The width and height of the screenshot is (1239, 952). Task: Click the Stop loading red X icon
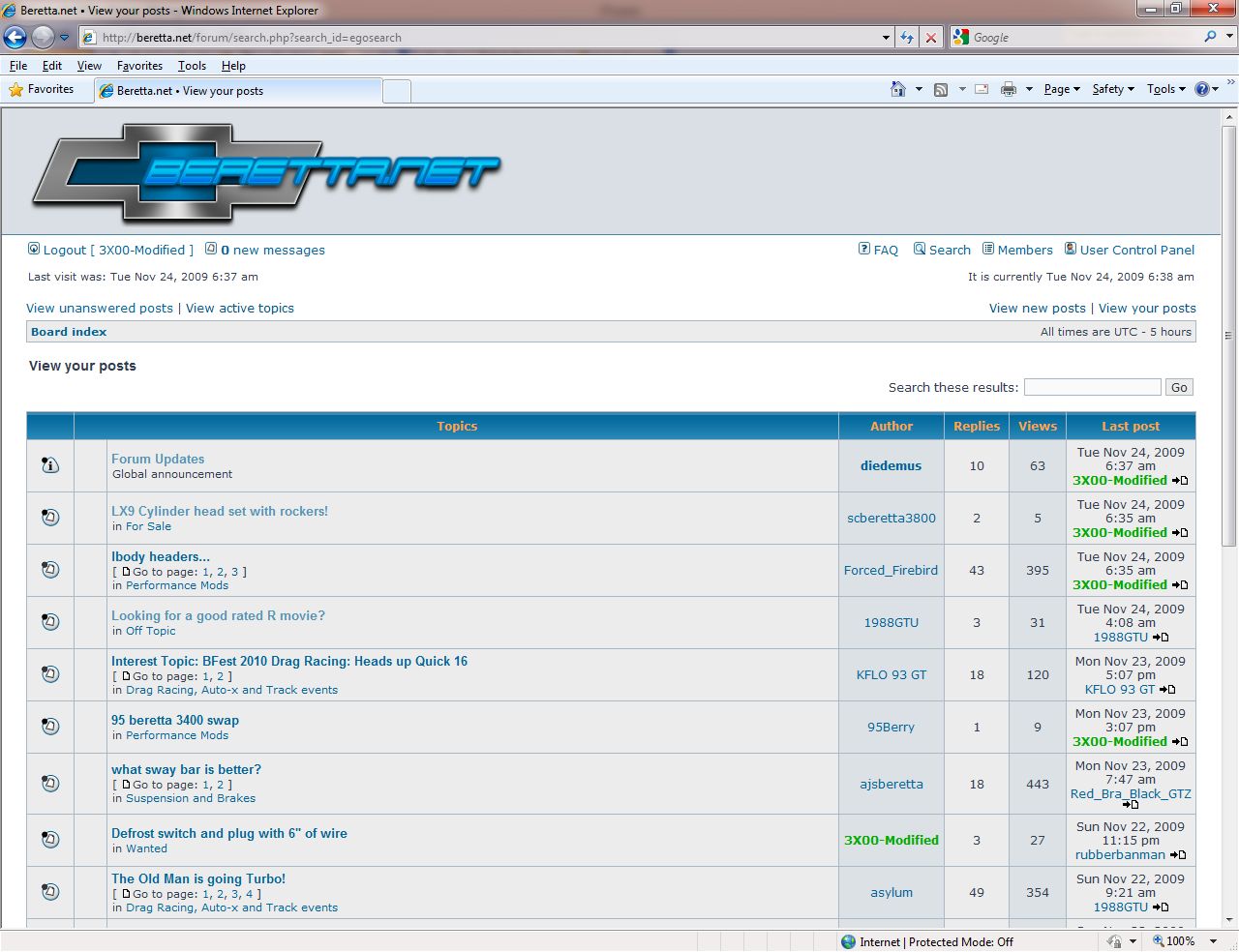coord(931,38)
